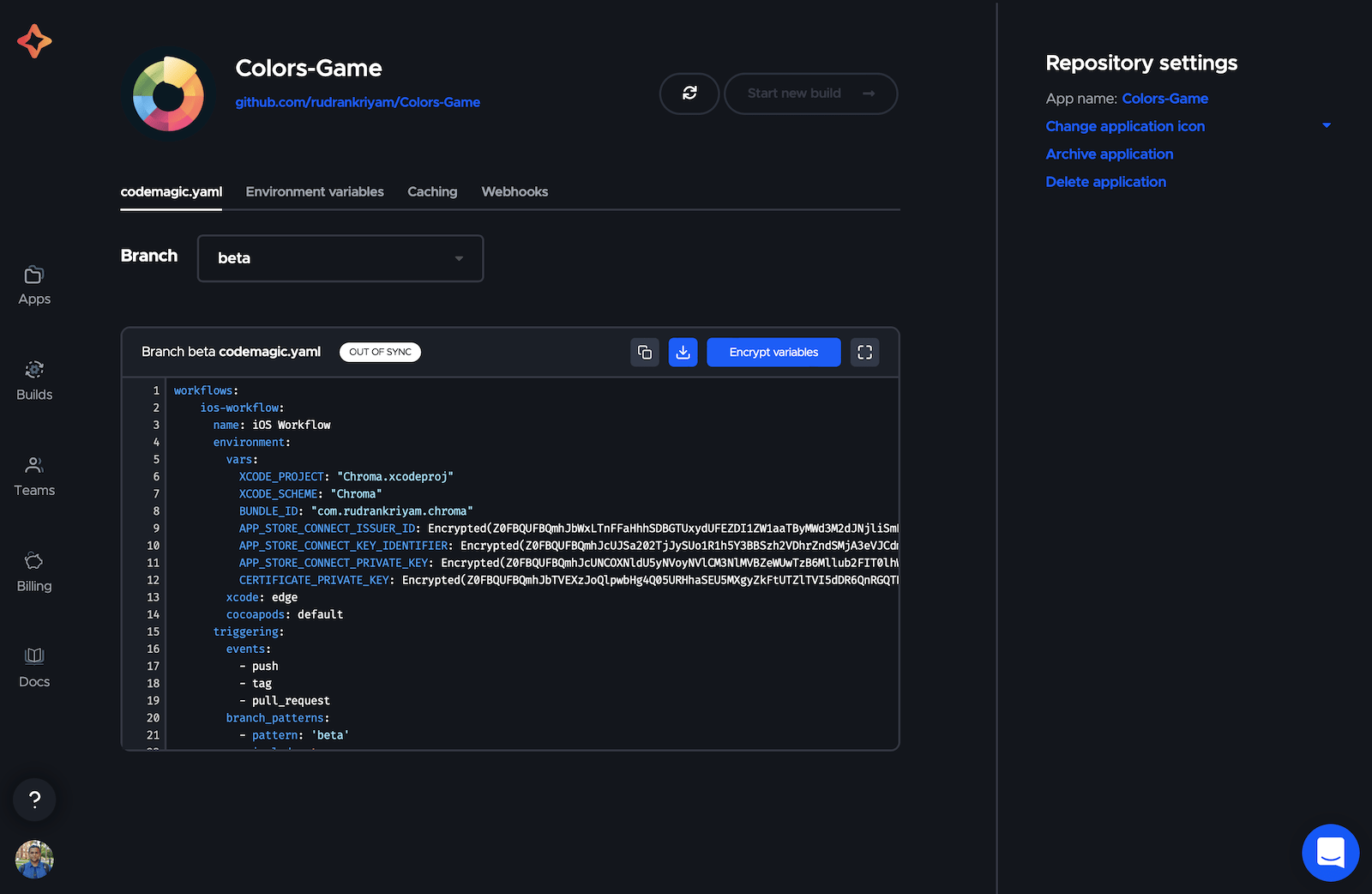Click the help question mark button
1372x894 pixels.
[34, 800]
